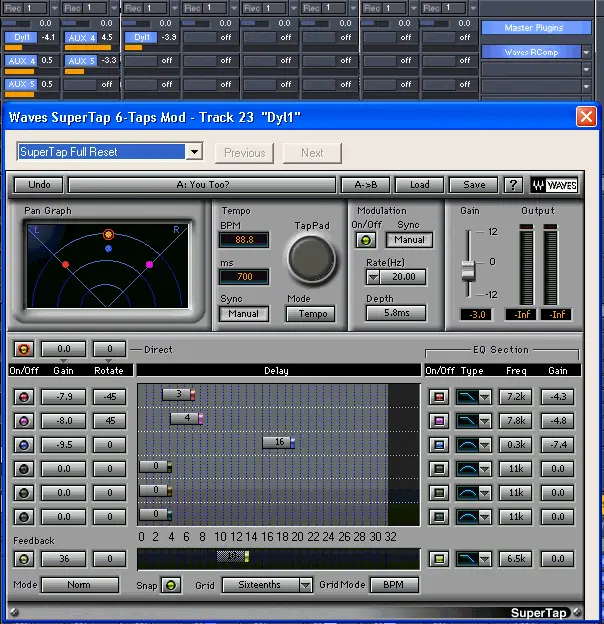This screenshot has width=604, height=624.
Task: Click the Feedback delay slider handle
Action: click(233, 556)
